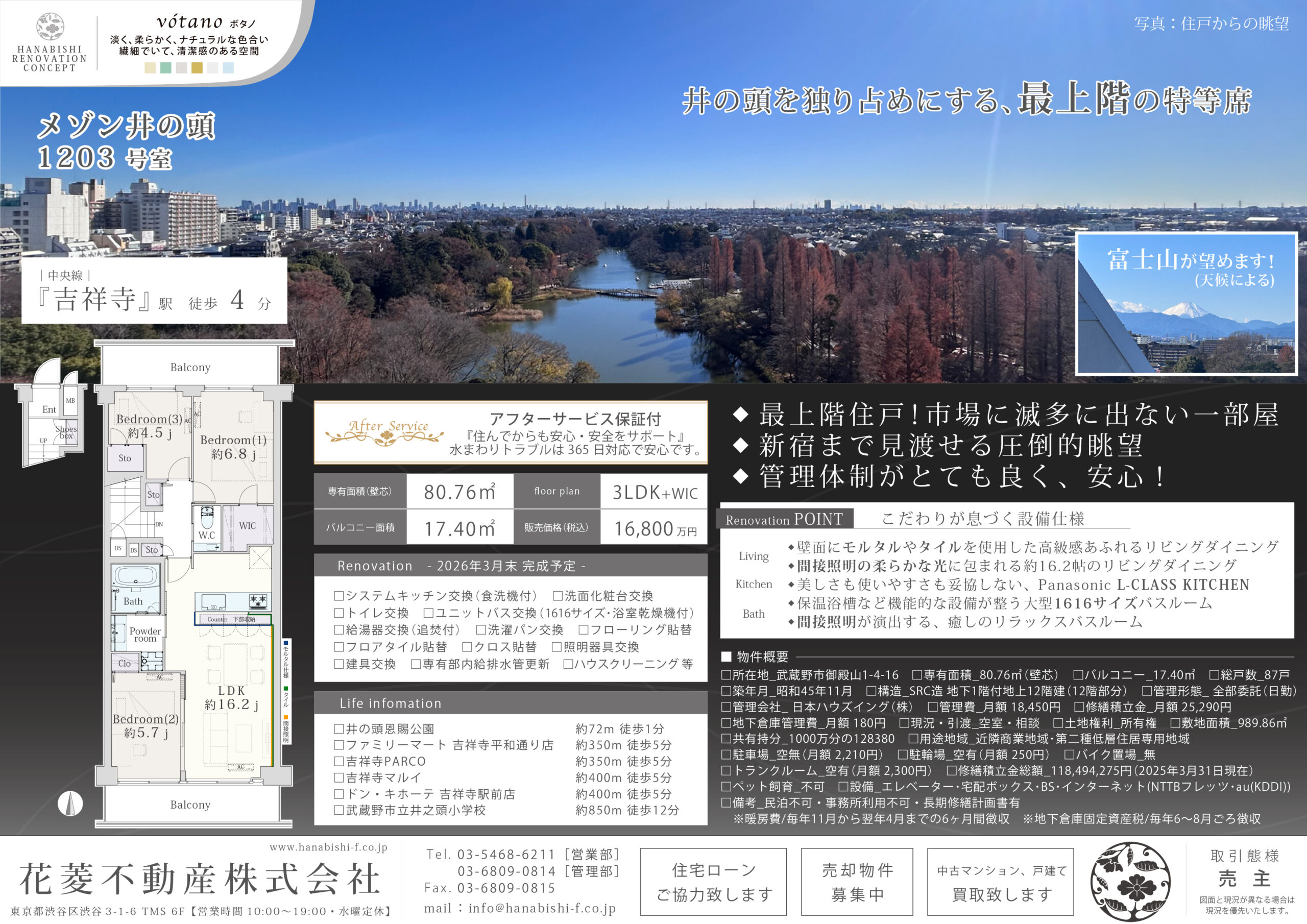Check the システムキッチン交換 checkbox

[338, 596]
